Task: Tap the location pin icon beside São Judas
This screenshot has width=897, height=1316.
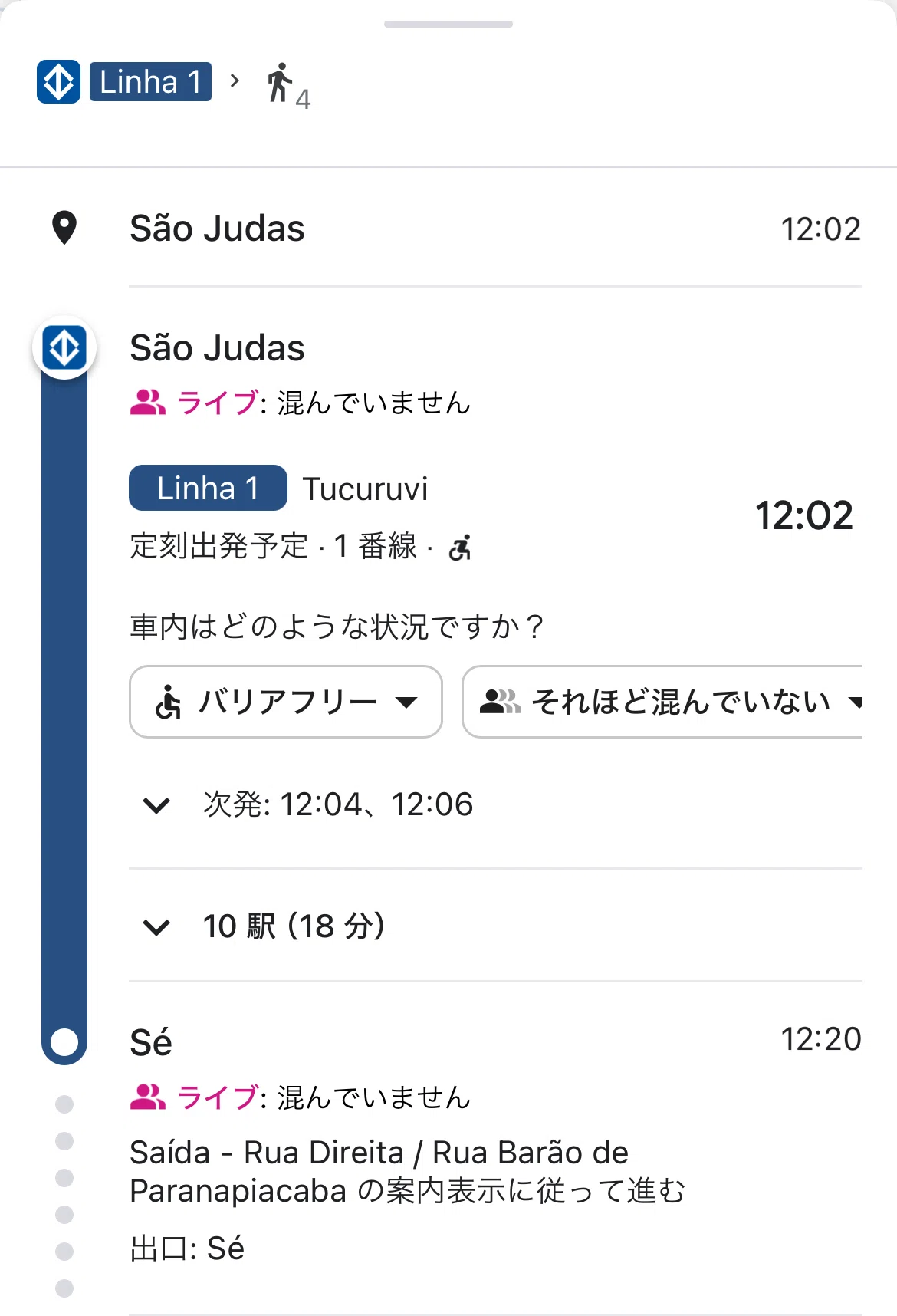Action: (64, 229)
